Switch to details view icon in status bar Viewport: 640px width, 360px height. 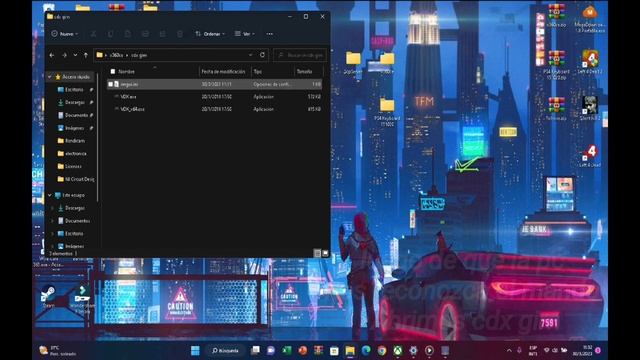317,253
